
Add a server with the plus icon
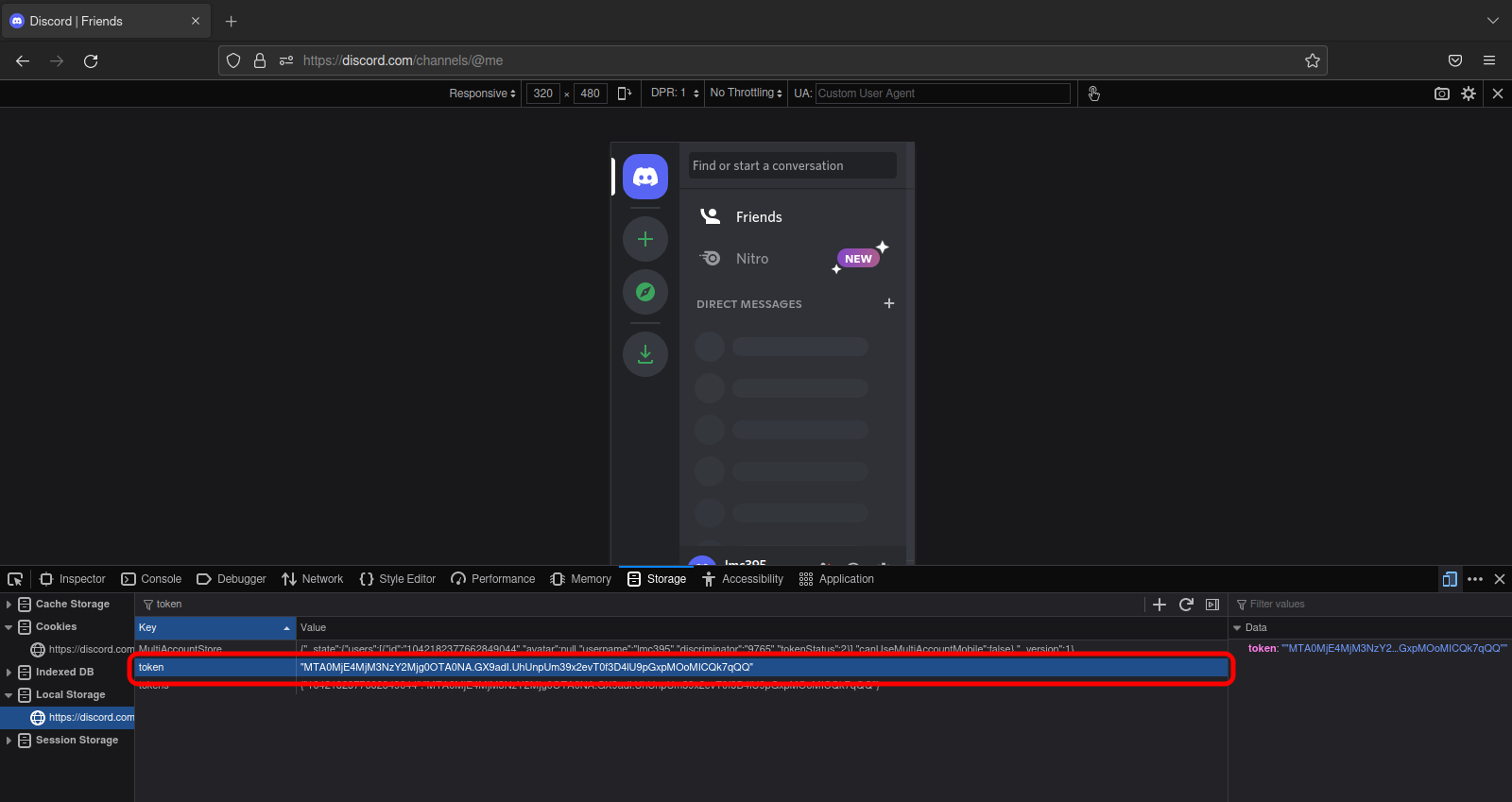click(x=645, y=239)
